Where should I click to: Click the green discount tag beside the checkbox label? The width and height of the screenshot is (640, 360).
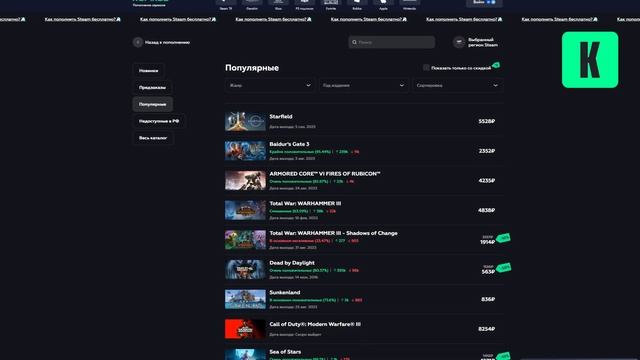coord(496,65)
